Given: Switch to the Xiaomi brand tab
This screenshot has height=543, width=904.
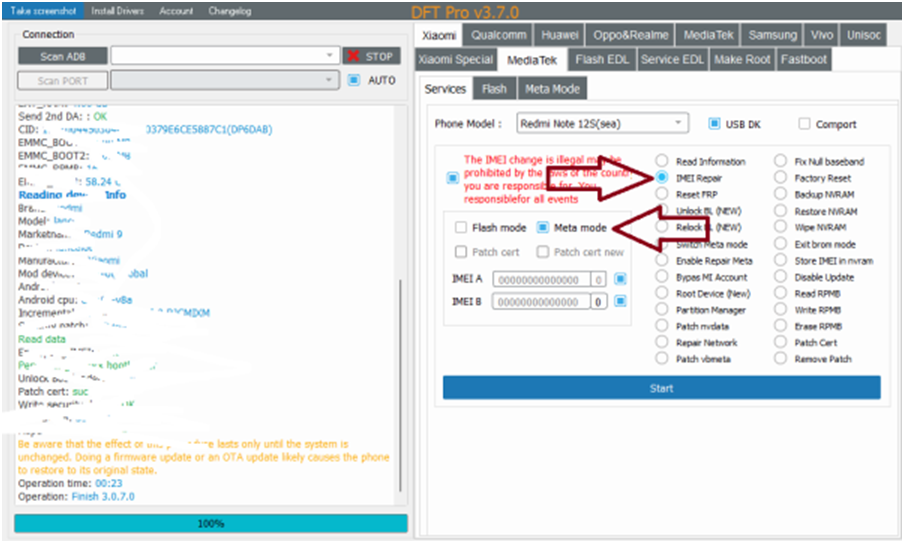Looking at the screenshot, I should pos(439,35).
